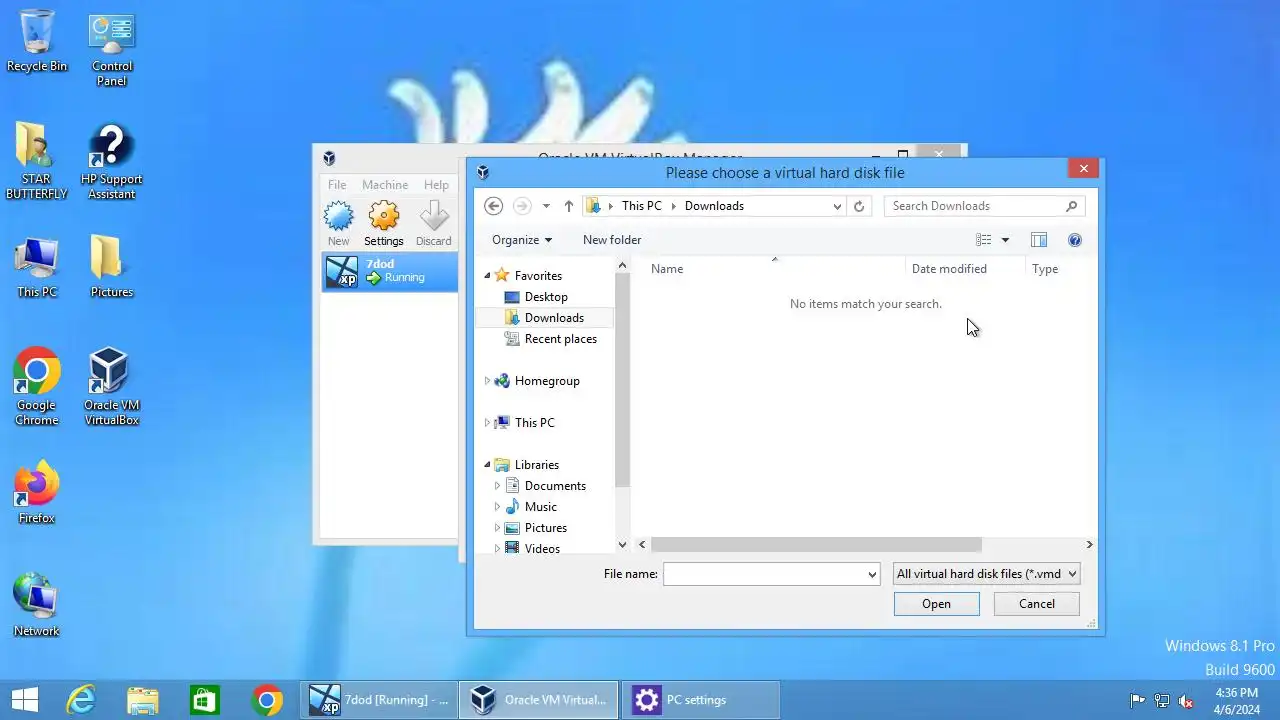Select Oracle VM VirtualBox desktop shortcut
Screen dimensions: 1280x720
[112, 387]
